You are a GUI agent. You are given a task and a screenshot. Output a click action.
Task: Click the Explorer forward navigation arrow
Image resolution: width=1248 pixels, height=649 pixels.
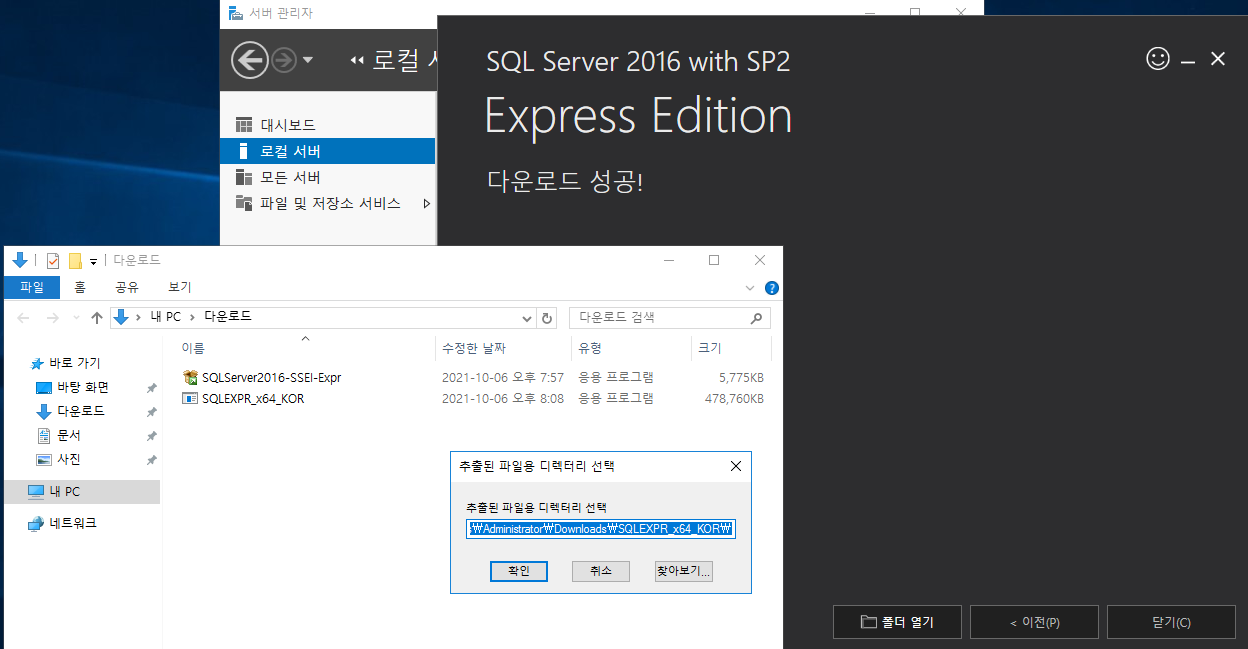click(53, 318)
